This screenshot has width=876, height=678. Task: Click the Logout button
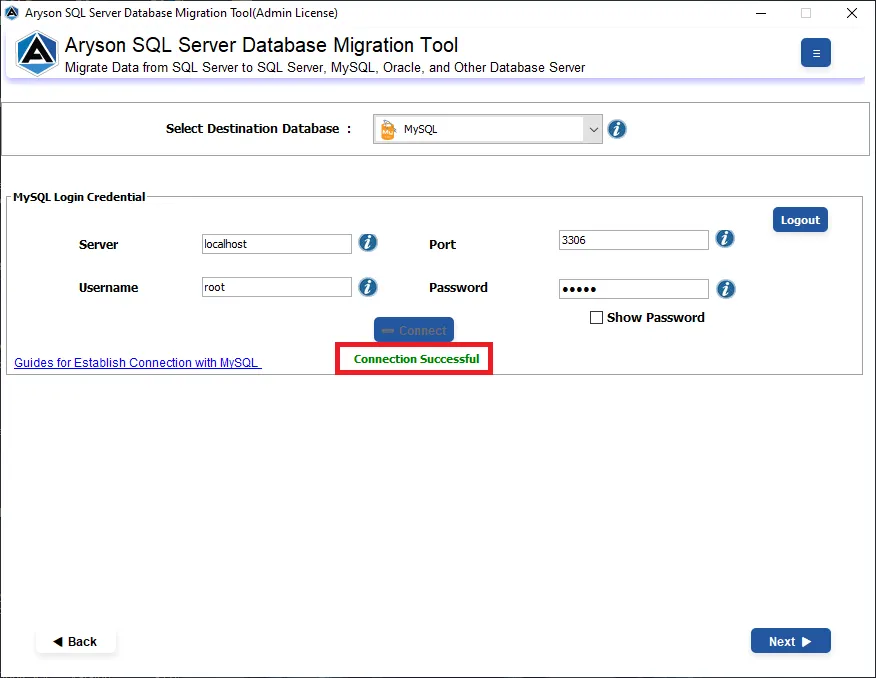800,220
